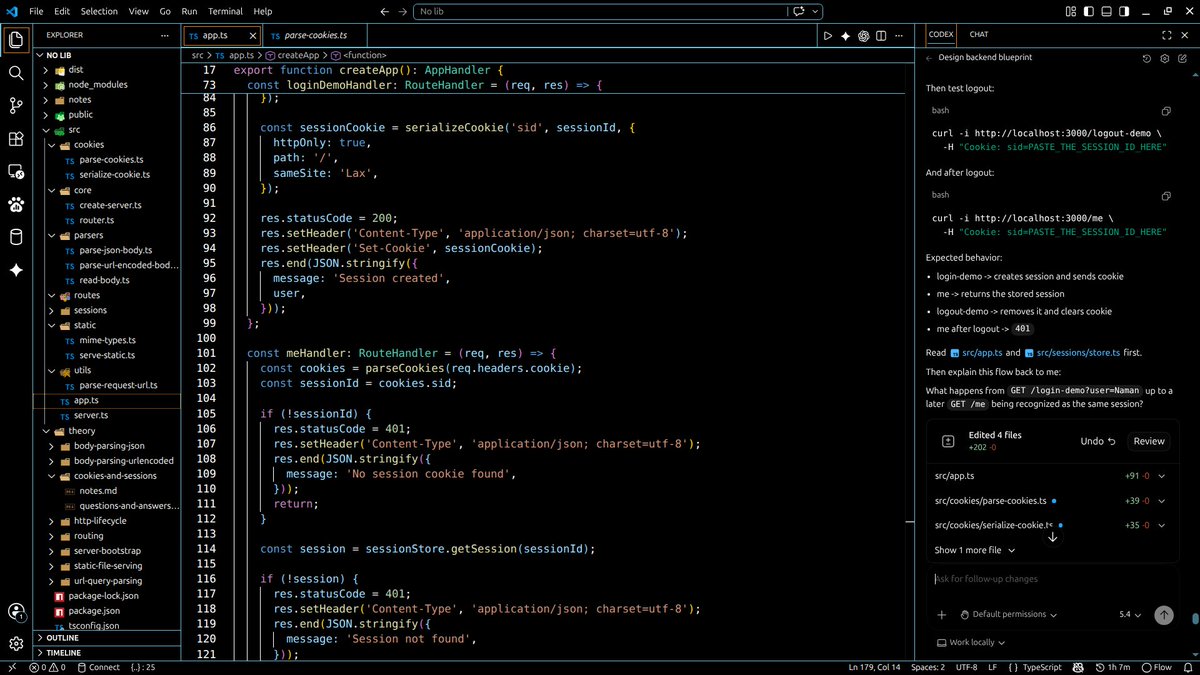Click the errors and warnings status indicator
The height and width of the screenshot is (675, 1200).
click(48, 667)
